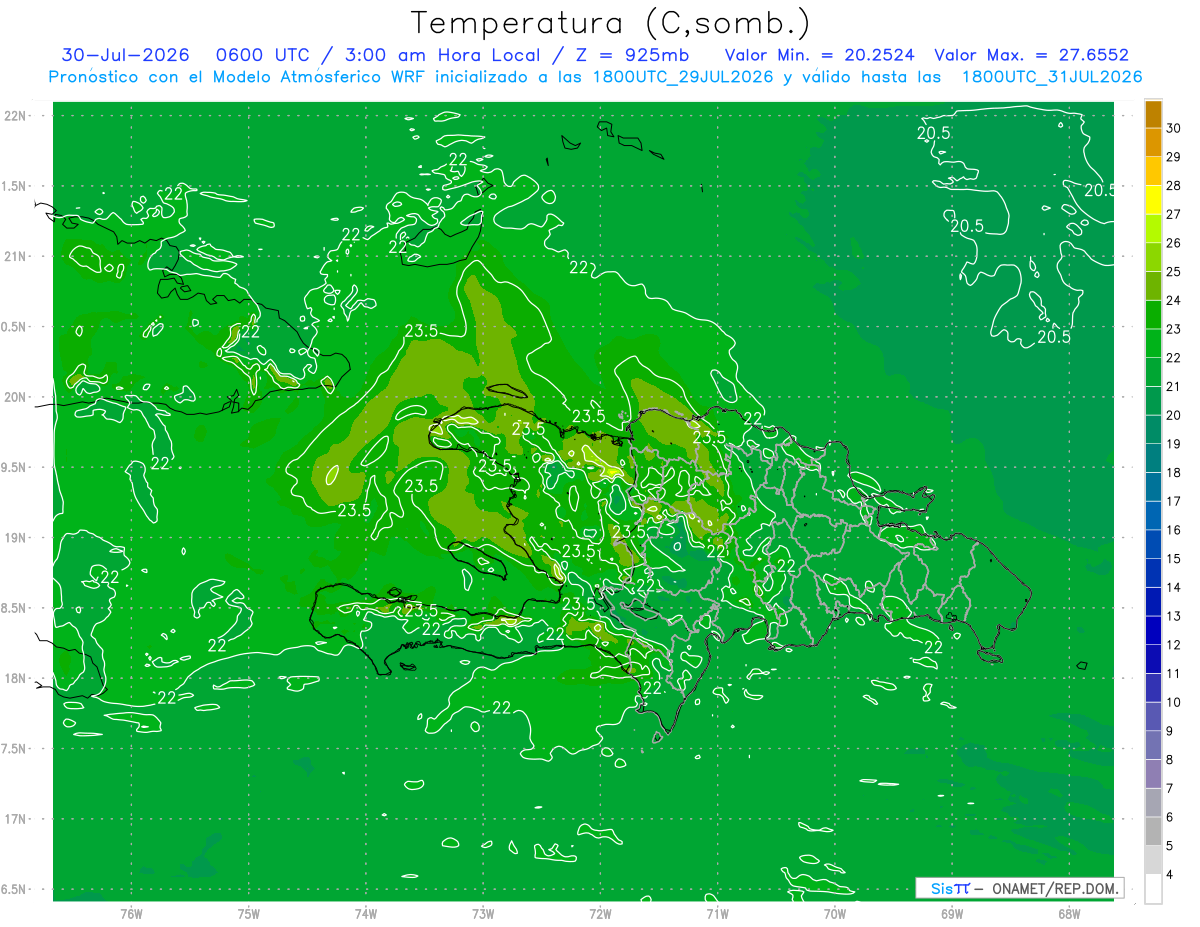Click the legend scale number "29"
1200x927 pixels.
1174,157
